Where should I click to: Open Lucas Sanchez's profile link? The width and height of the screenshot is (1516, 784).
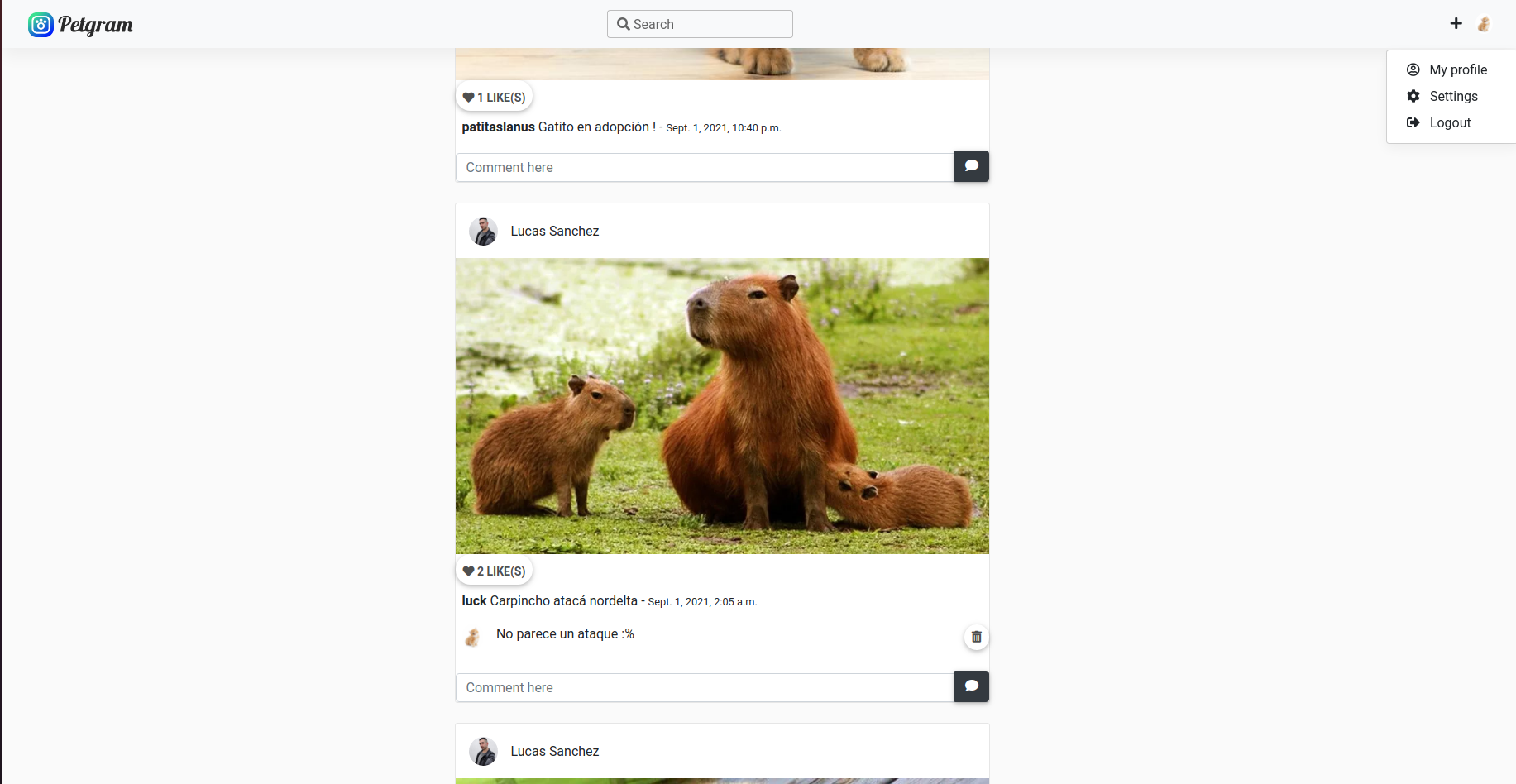coord(555,231)
